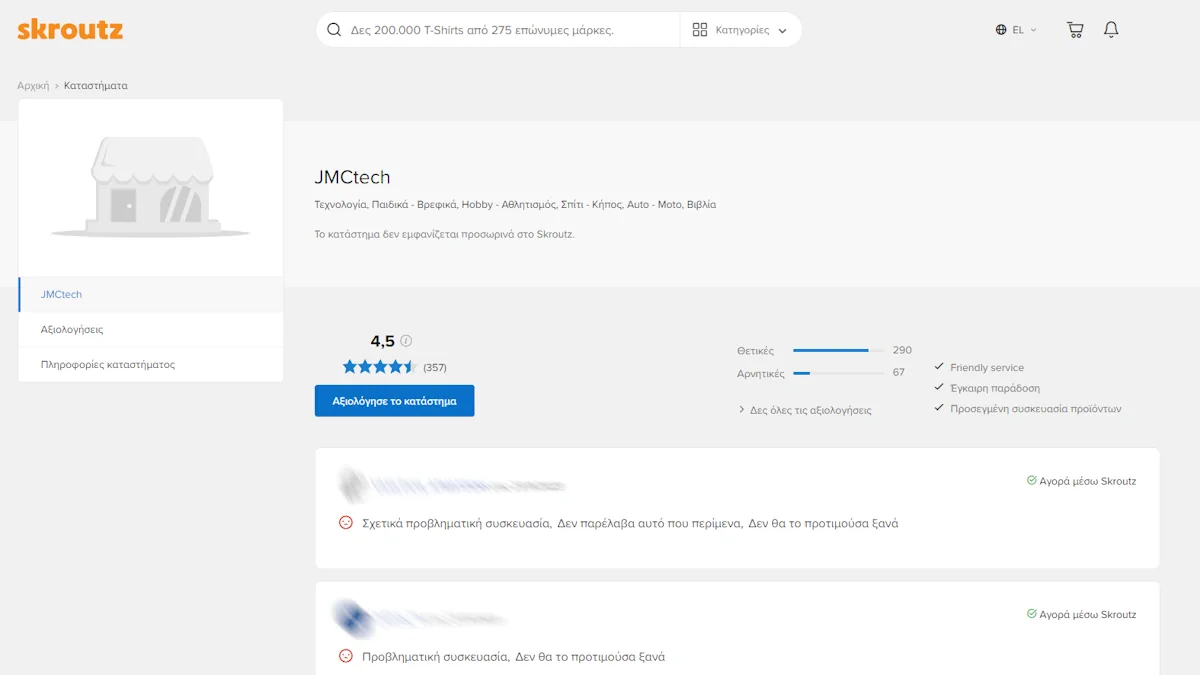Click the Θετικές label
The width and height of the screenshot is (1200, 675).
pyautogui.click(x=756, y=351)
